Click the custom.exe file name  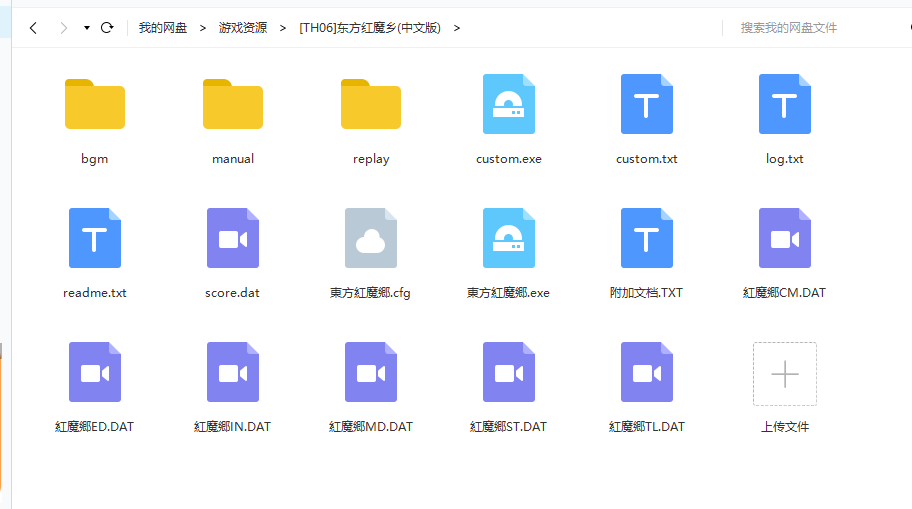pos(509,159)
